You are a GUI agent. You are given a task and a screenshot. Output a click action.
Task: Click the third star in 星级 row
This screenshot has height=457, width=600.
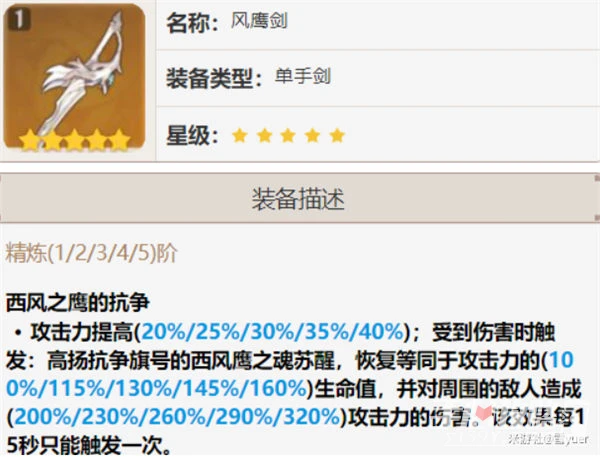point(288,135)
